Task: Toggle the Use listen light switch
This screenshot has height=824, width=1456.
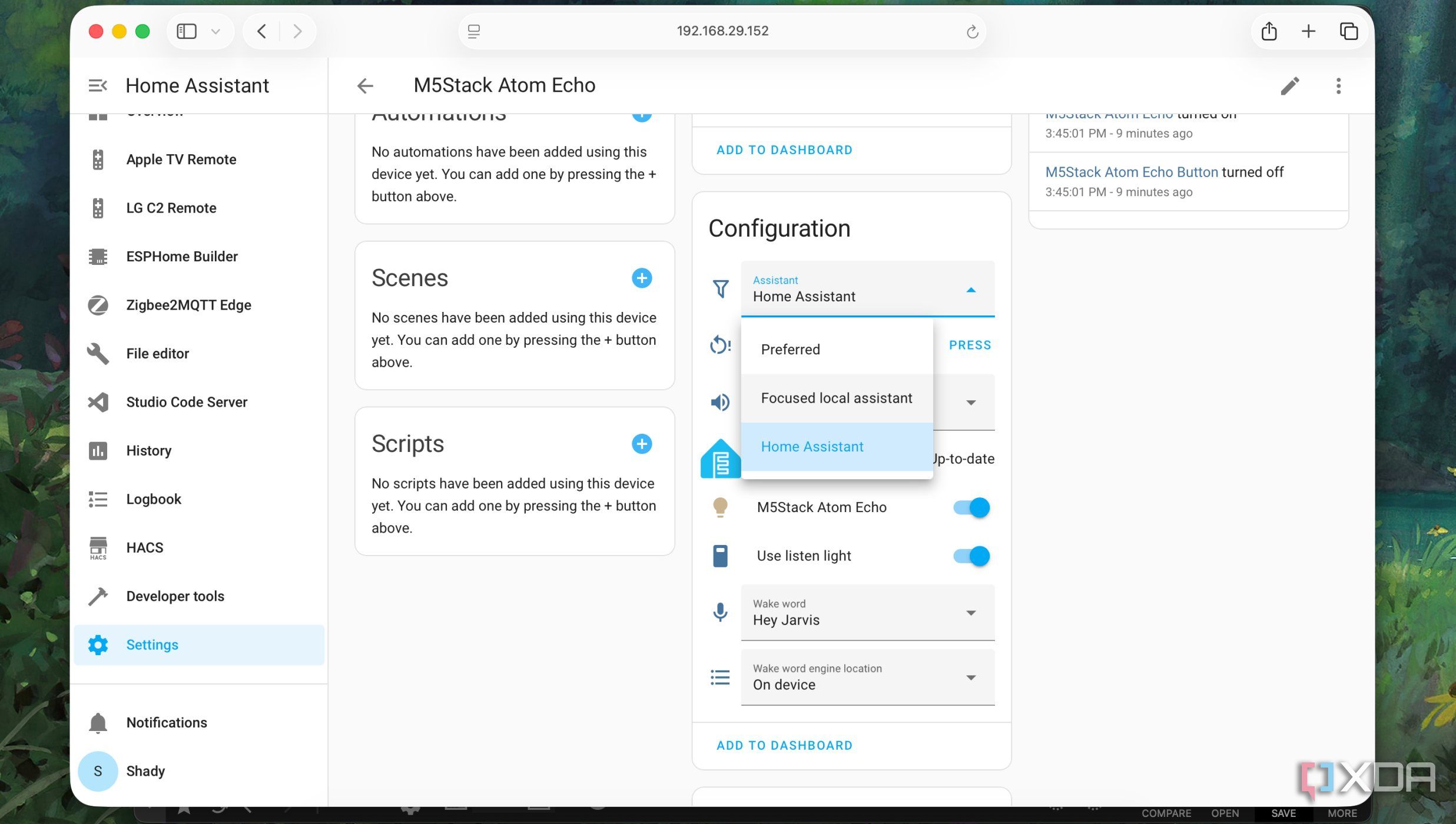Action: (971, 556)
